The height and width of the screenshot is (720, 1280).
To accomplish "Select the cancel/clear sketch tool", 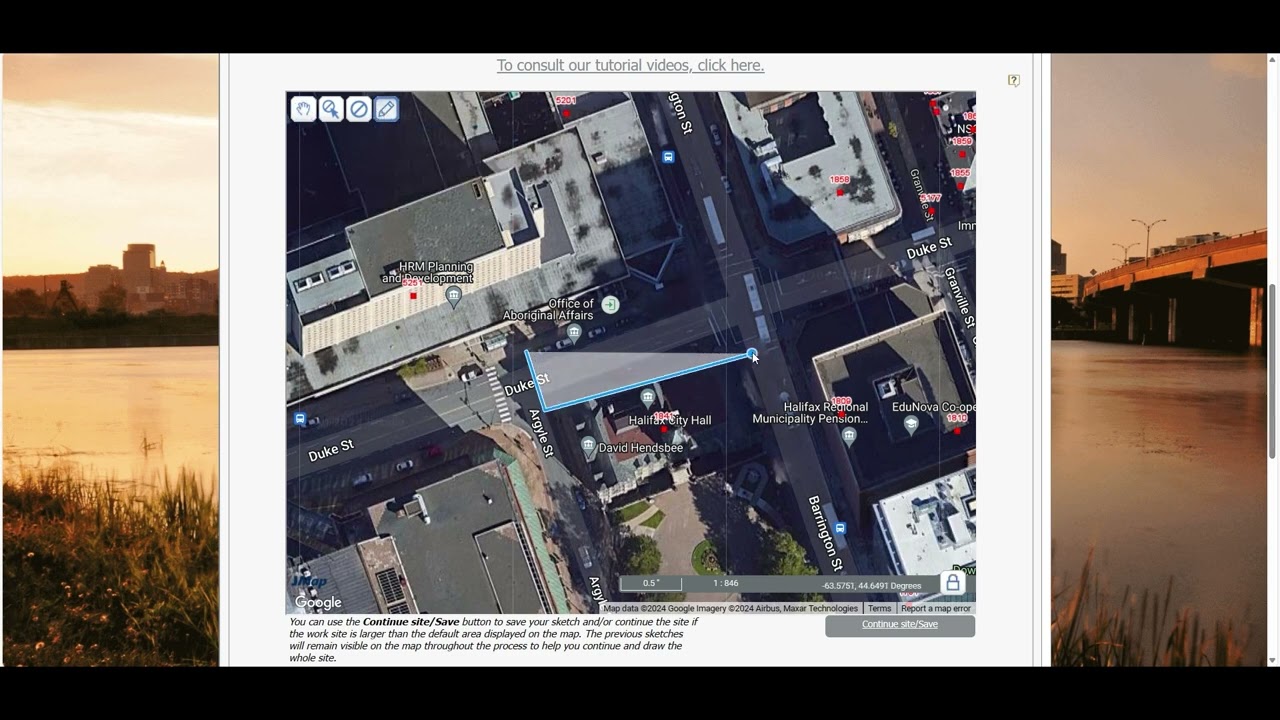I will (x=359, y=108).
